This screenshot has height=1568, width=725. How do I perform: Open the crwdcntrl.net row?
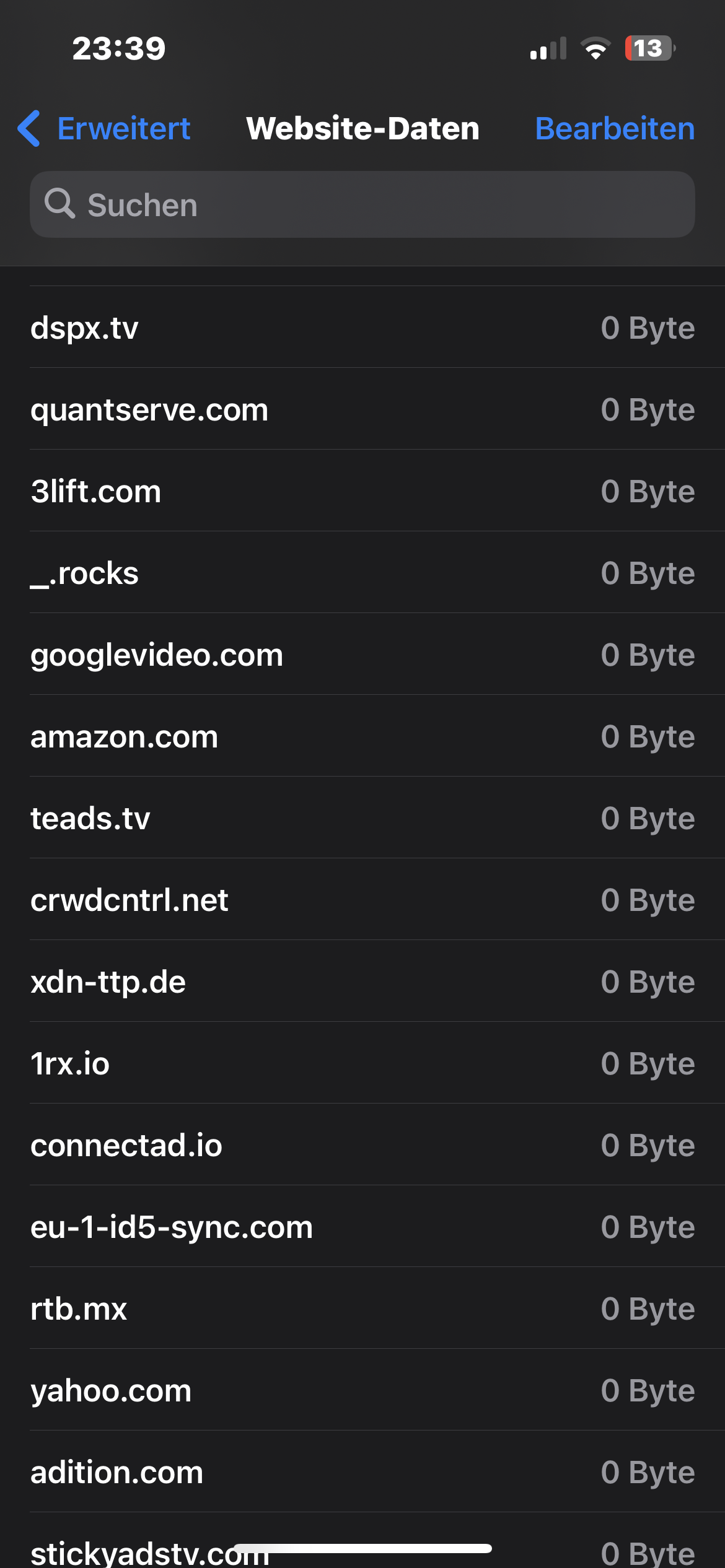[x=362, y=900]
